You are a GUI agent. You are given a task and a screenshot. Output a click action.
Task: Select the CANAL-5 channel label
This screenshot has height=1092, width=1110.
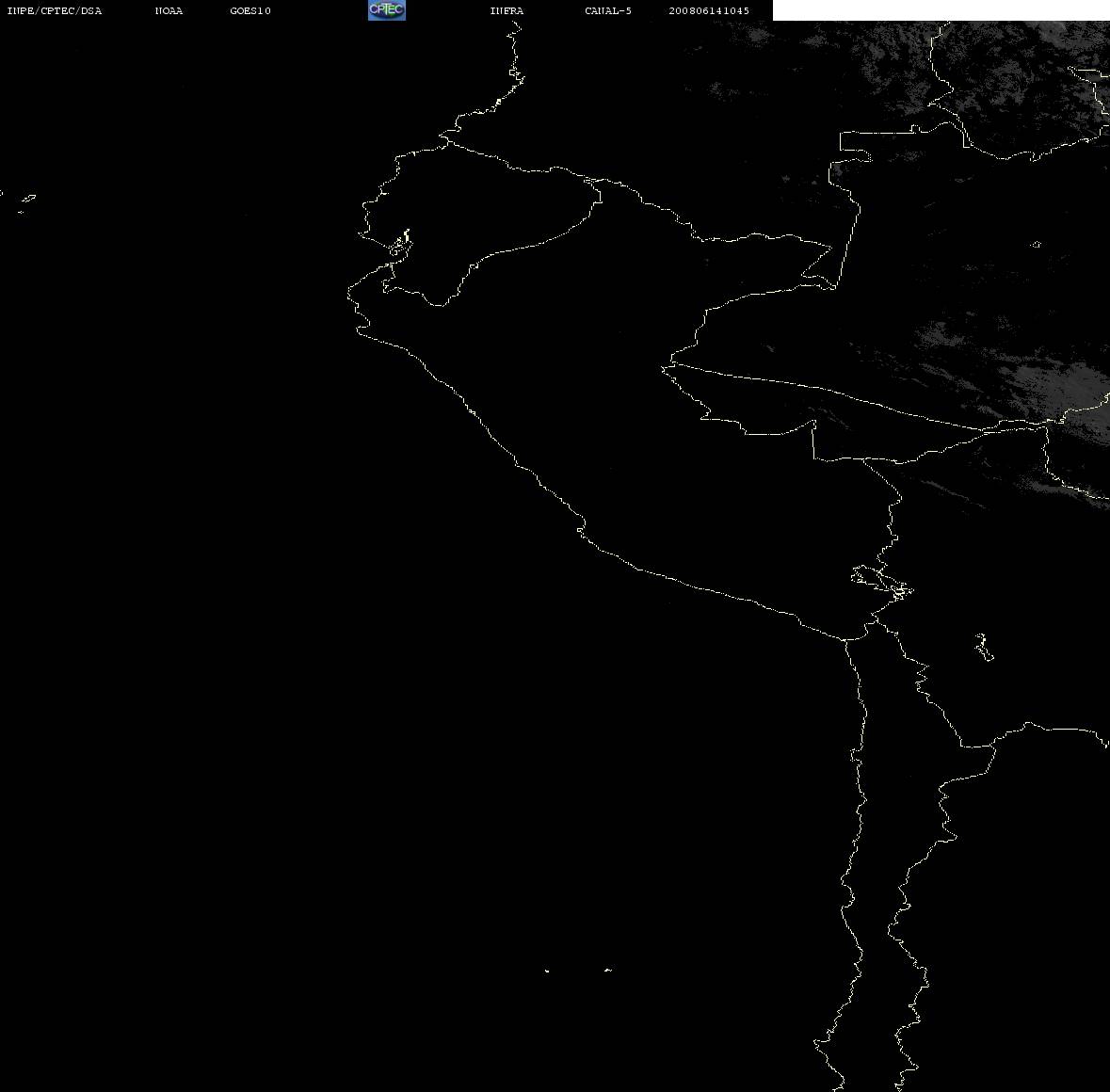tap(608, 10)
